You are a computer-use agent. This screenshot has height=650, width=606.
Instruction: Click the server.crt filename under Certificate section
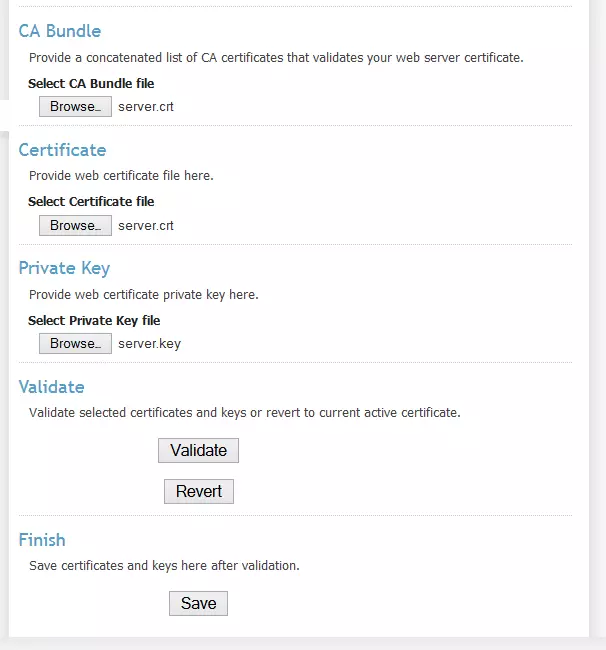(x=146, y=226)
